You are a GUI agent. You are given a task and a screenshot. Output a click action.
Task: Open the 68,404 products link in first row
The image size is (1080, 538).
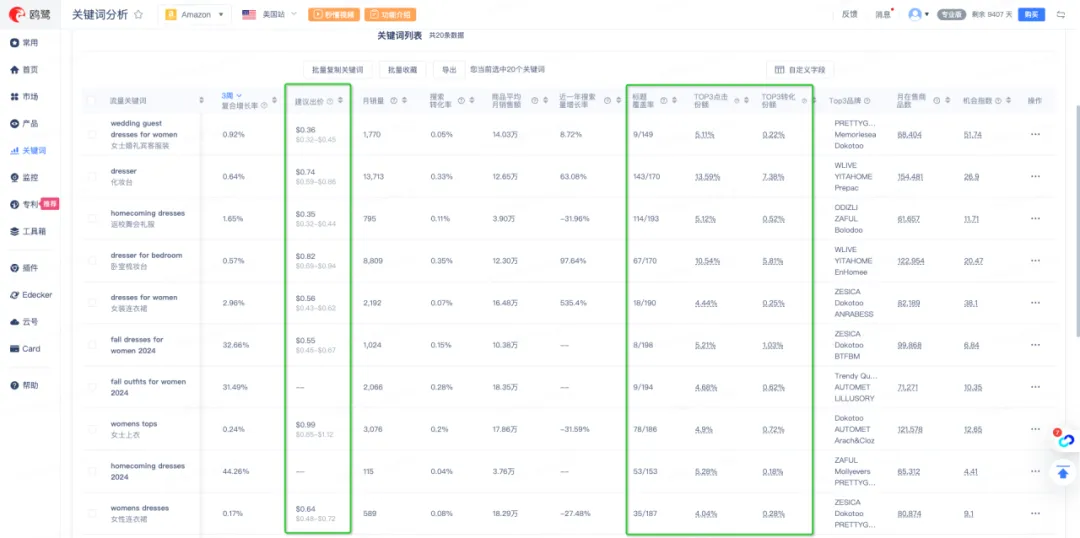(x=909, y=134)
